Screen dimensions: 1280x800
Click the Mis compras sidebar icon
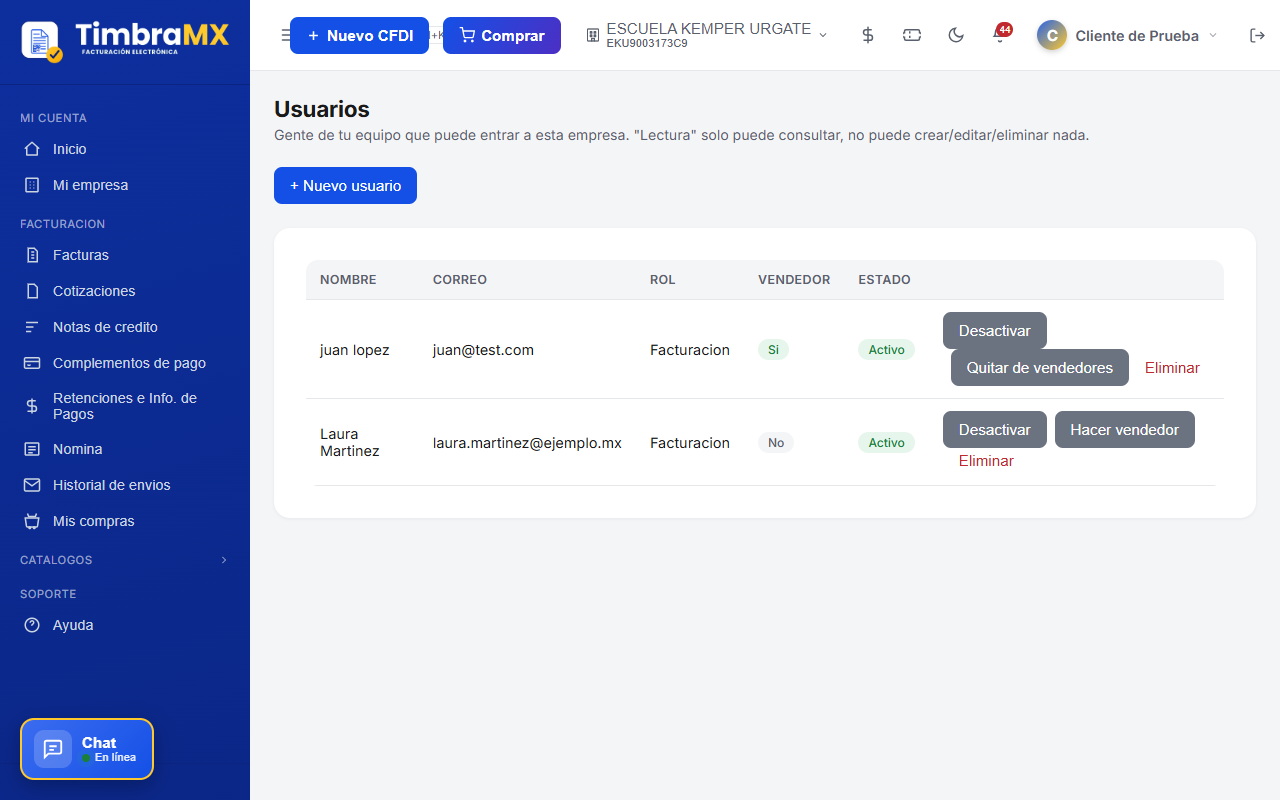coord(32,521)
